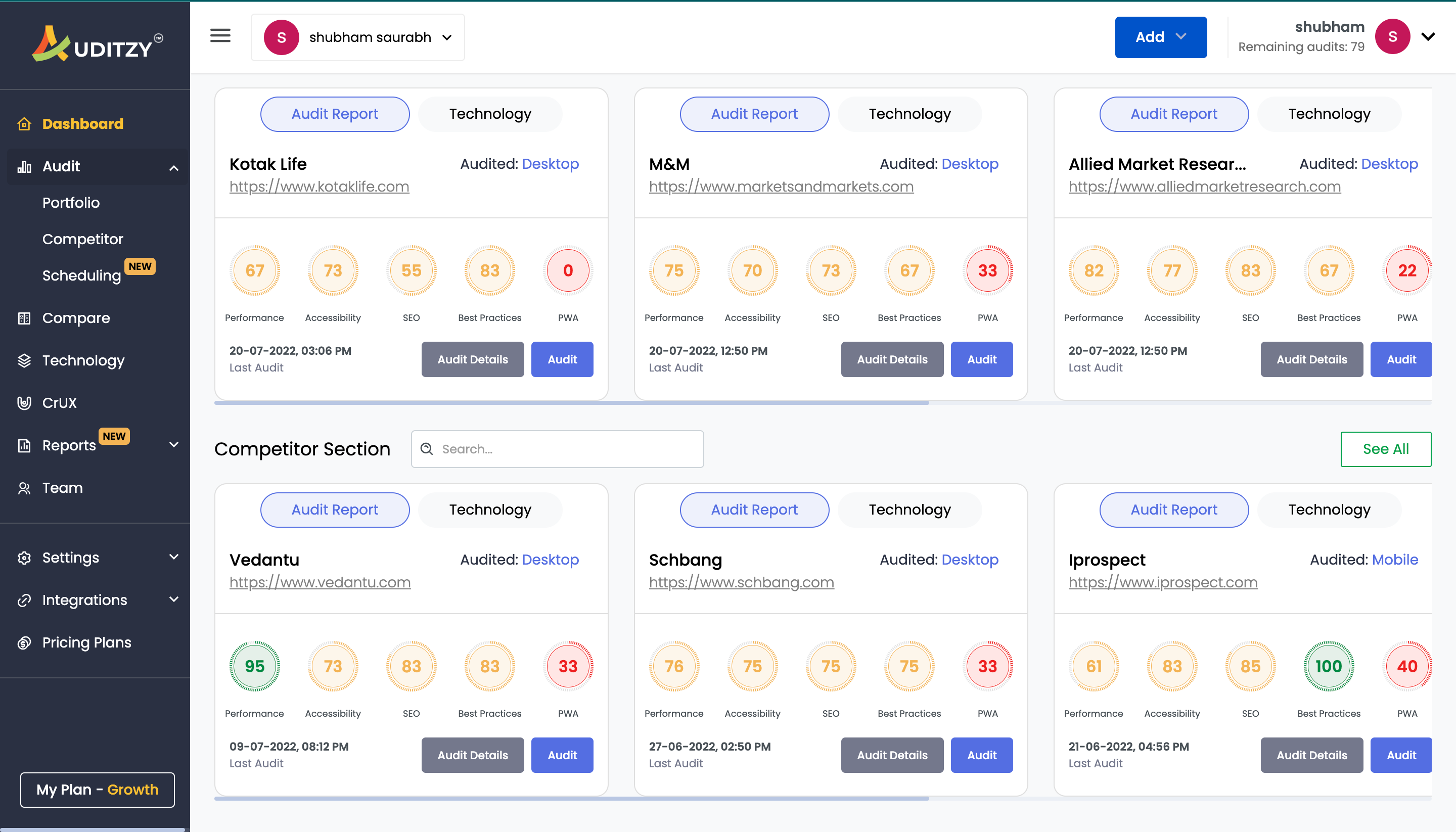The image size is (1456, 832).
Task: Click the Dashboard home icon
Action: (x=24, y=123)
